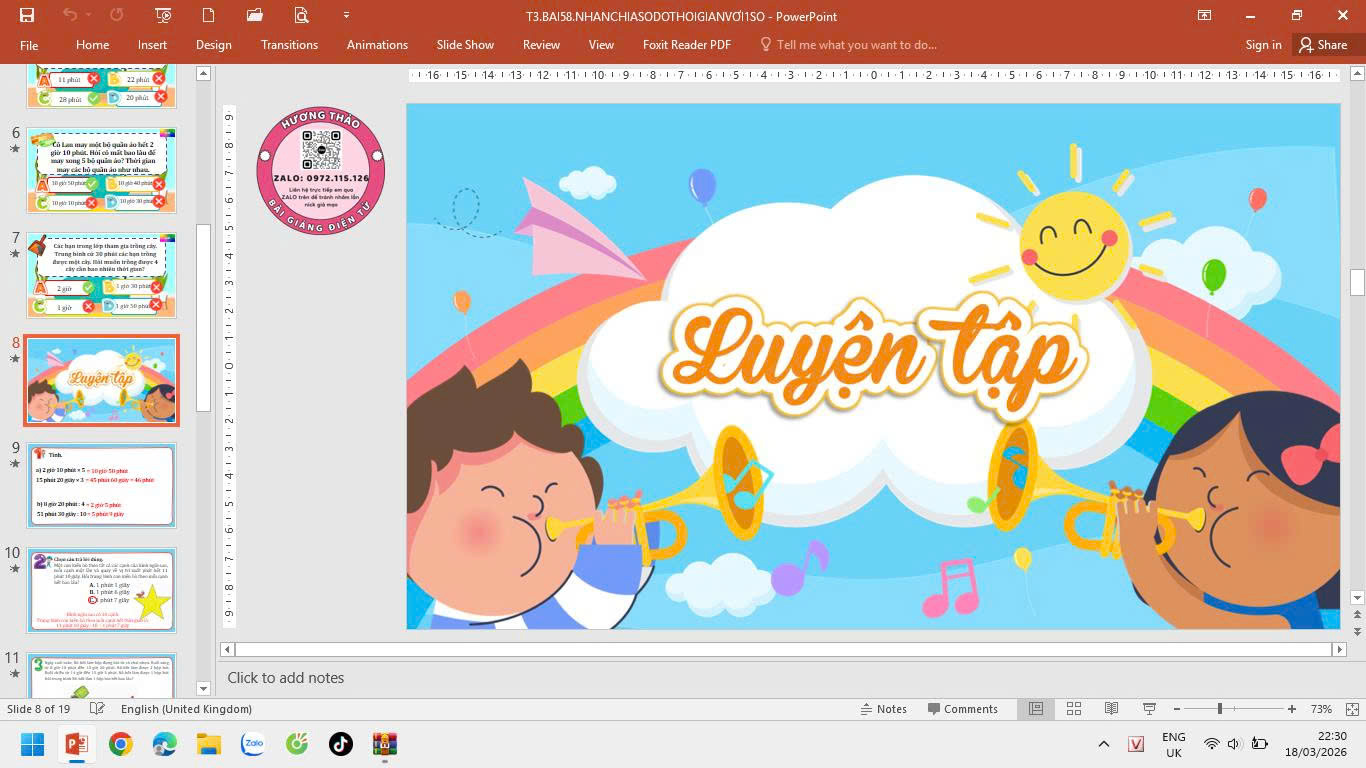The height and width of the screenshot is (768, 1366).
Task: Toggle the Comments pane
Action: pyautogui.click(x=962, y=709)
